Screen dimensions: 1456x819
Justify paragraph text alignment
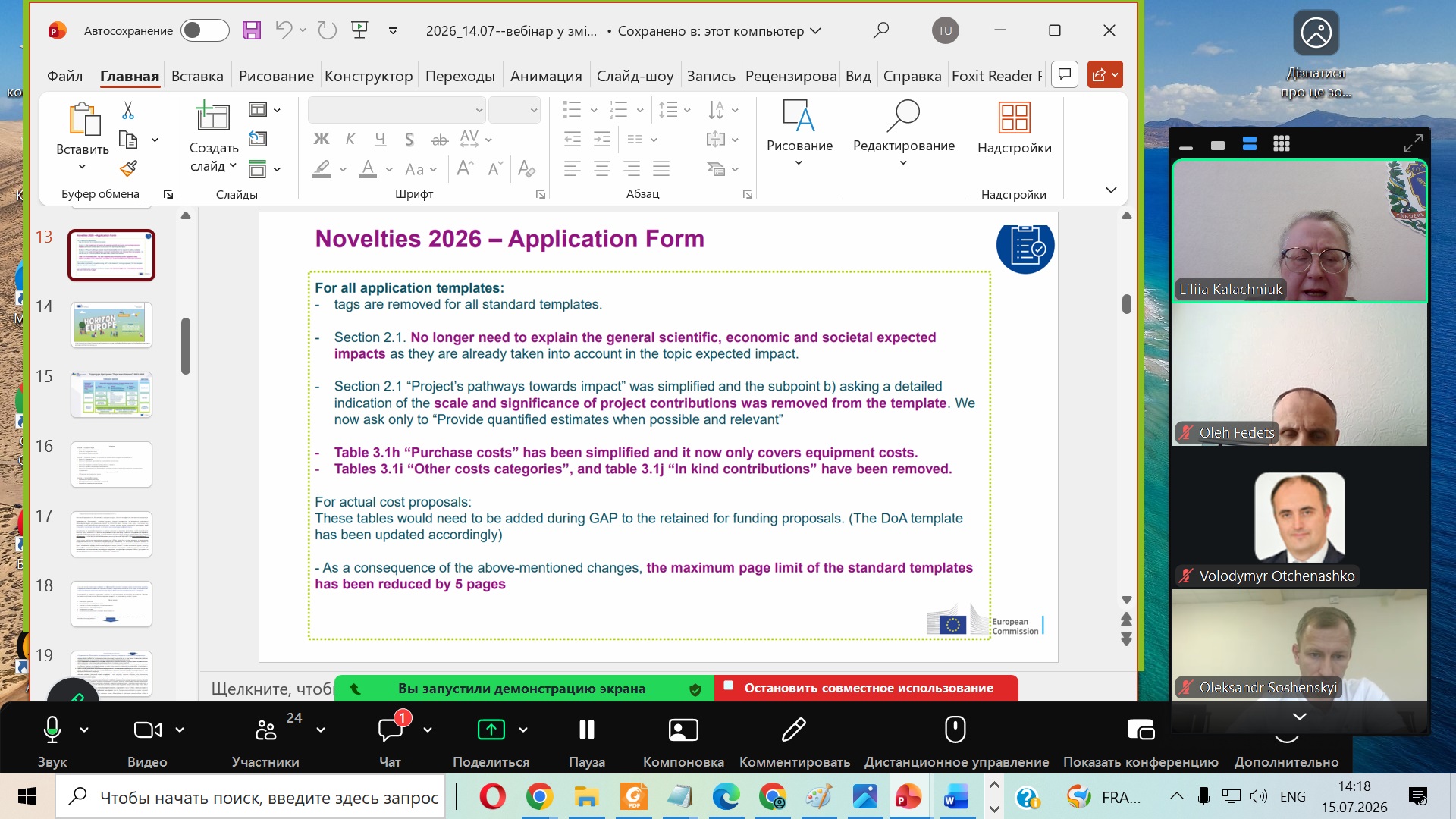pos(661,168)
